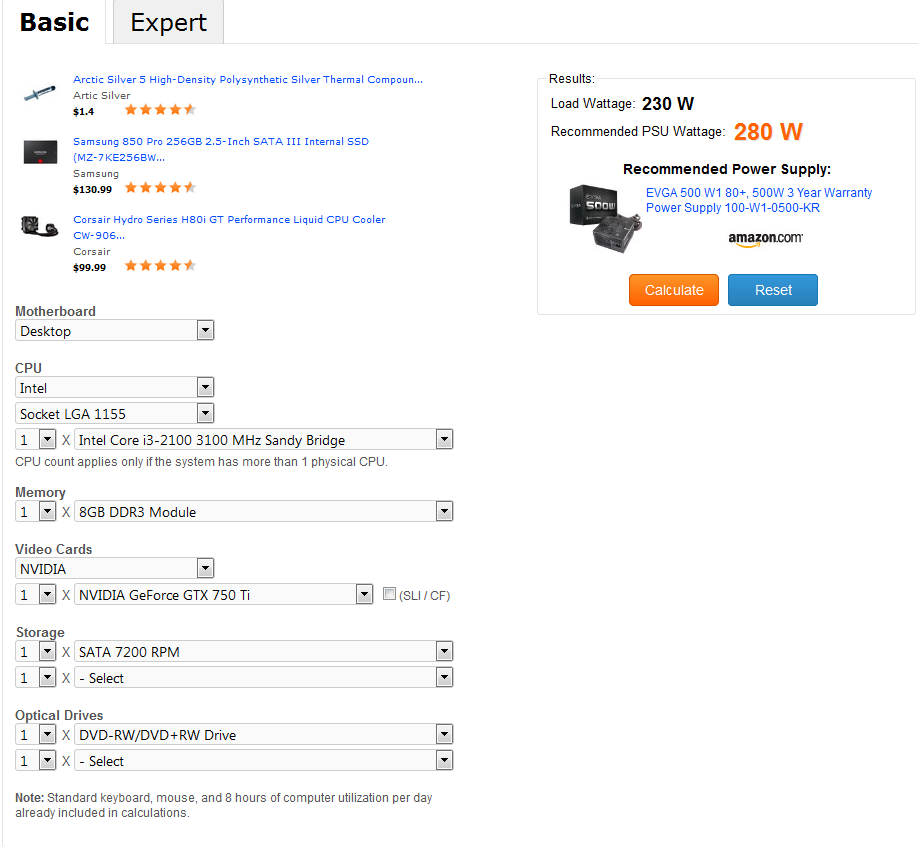The height and width of the screenshot is (847, 918).
Task: Open the Corsair Hydro H80i GT cooler link
Action: [229, 227]
